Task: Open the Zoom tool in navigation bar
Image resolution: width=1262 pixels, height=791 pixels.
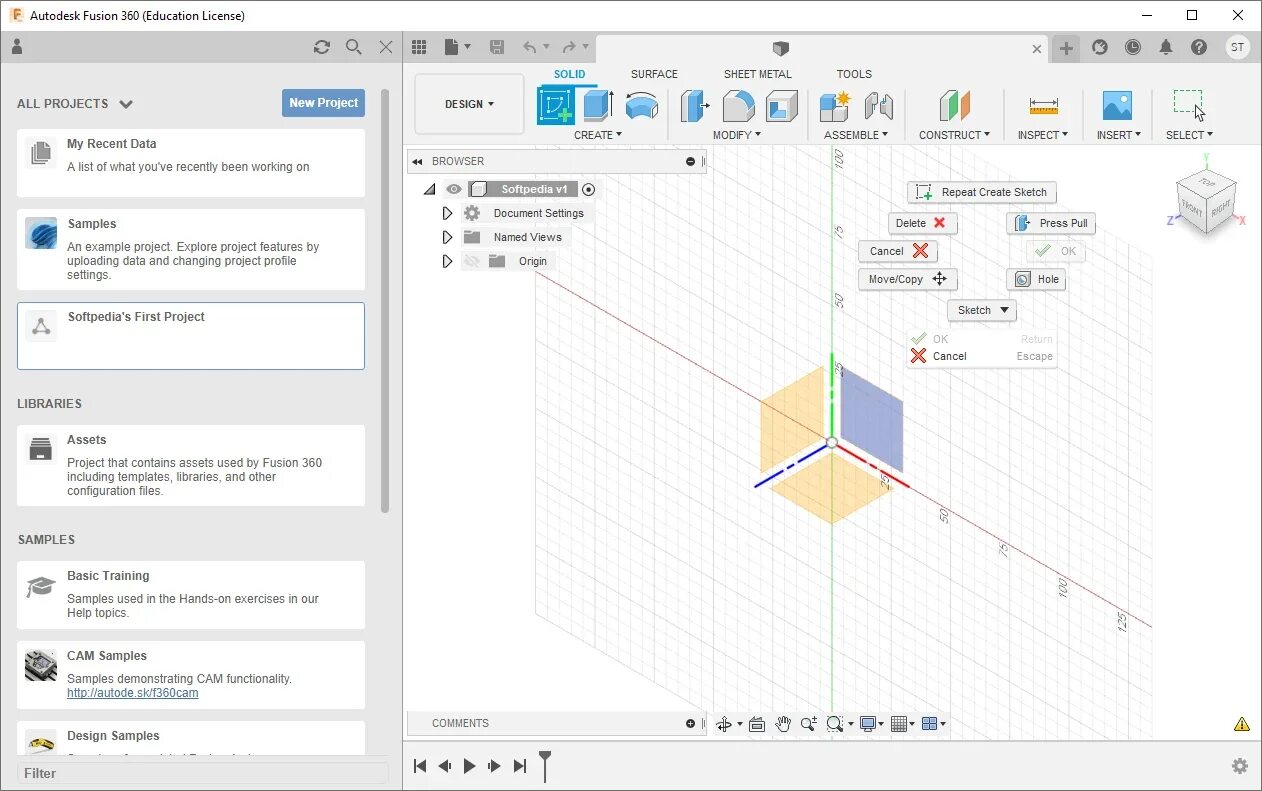Action: (x=808, y=723)
